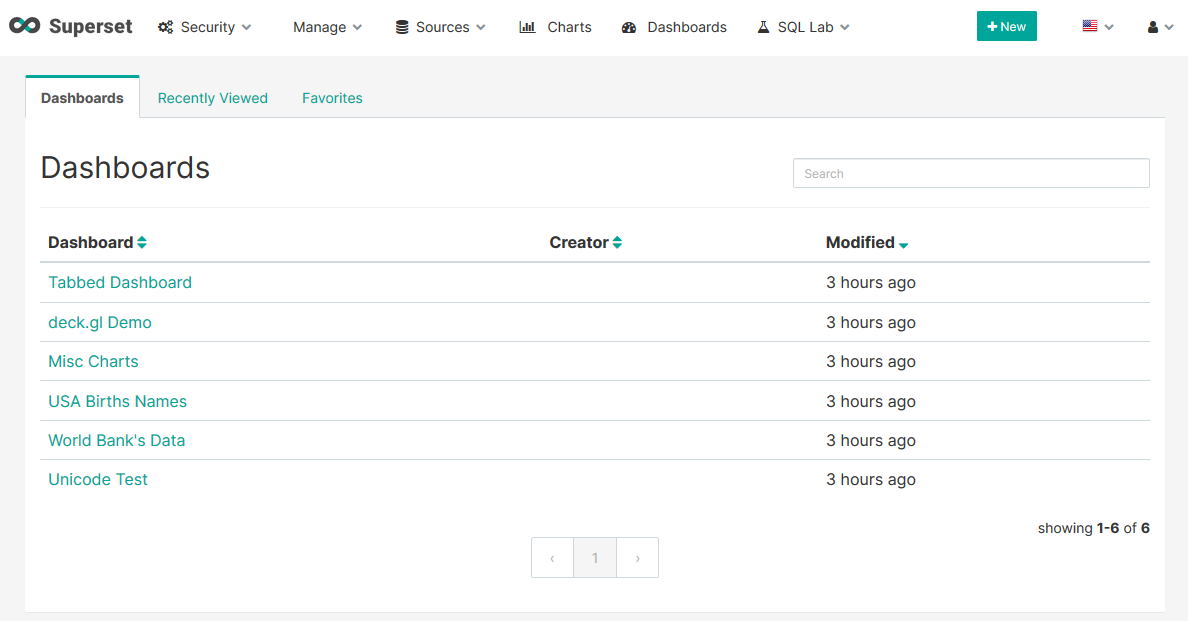Click the dashboard Search field
The width and height of the screenshot is (1188, 621).
coord(971,173)
